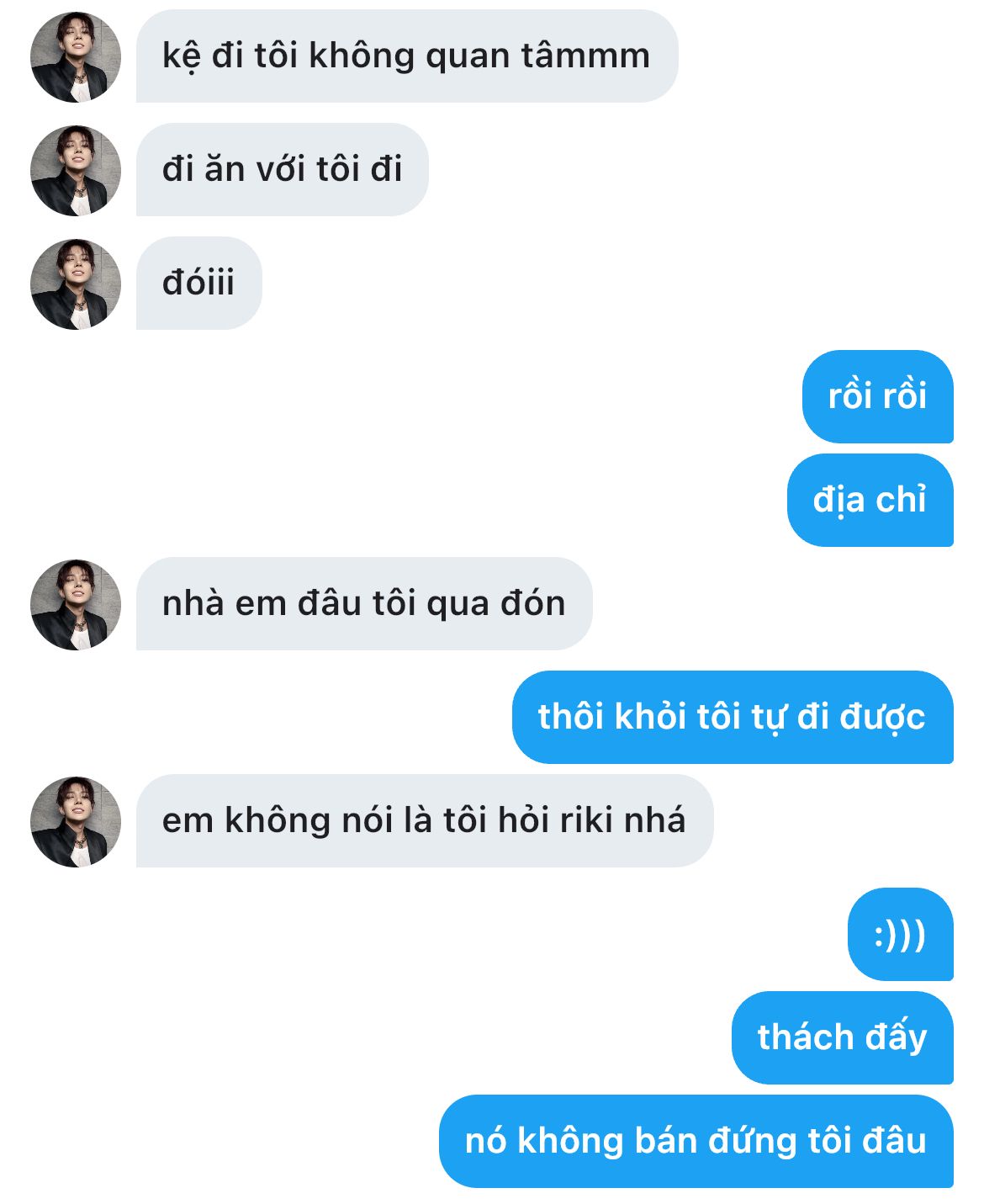Open sender profile photo next to 'đi ăn với tôi đi'

point(76,170)
